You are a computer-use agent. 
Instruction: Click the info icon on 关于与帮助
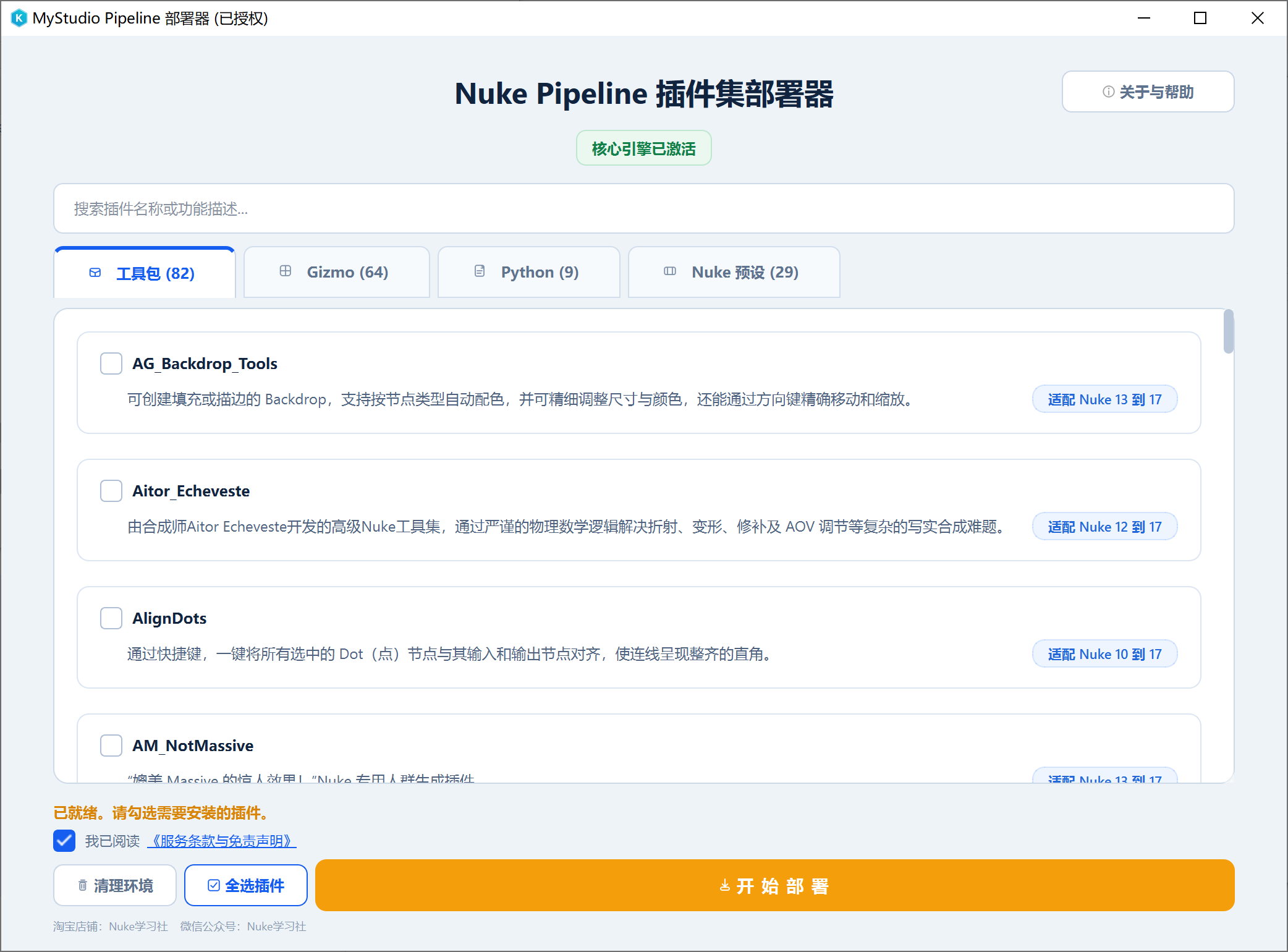click(1108, 91)
